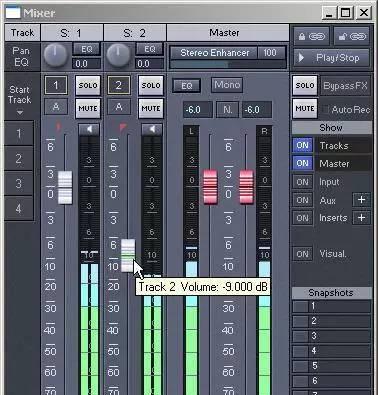Select start track 3 in the track list
This screenshot has height=395, width=378.
point(19,183)
